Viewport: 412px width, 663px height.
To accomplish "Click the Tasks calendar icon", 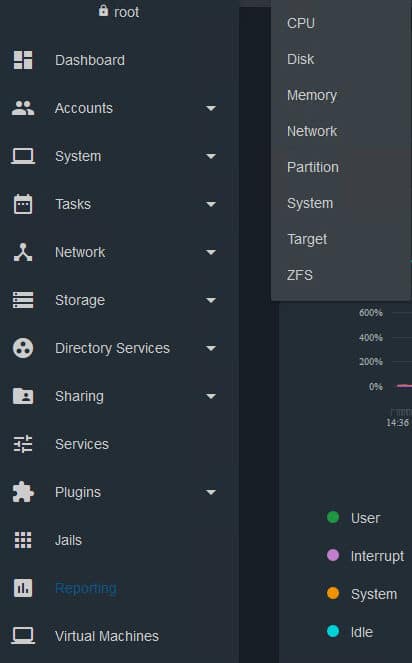I will point(23,204).
